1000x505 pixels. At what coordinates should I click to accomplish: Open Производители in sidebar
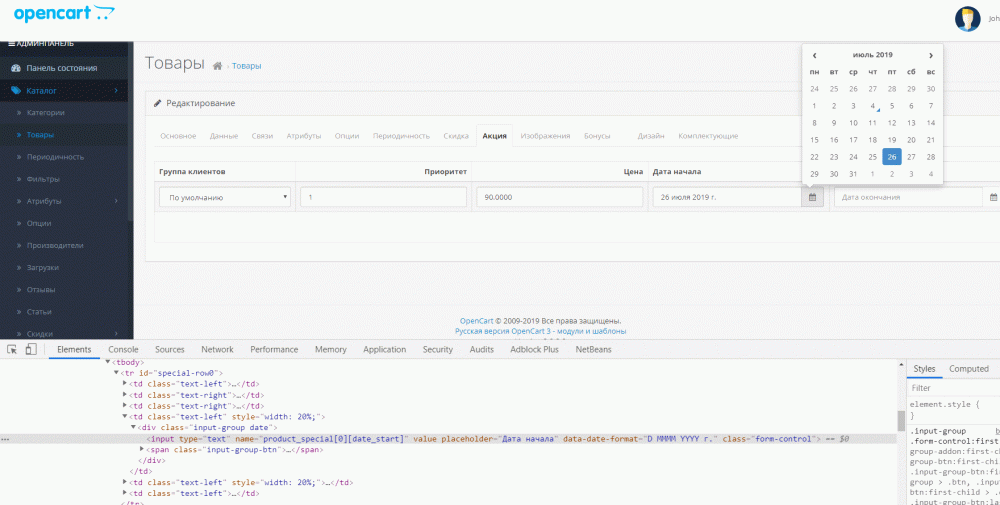(x=55, y=245)
